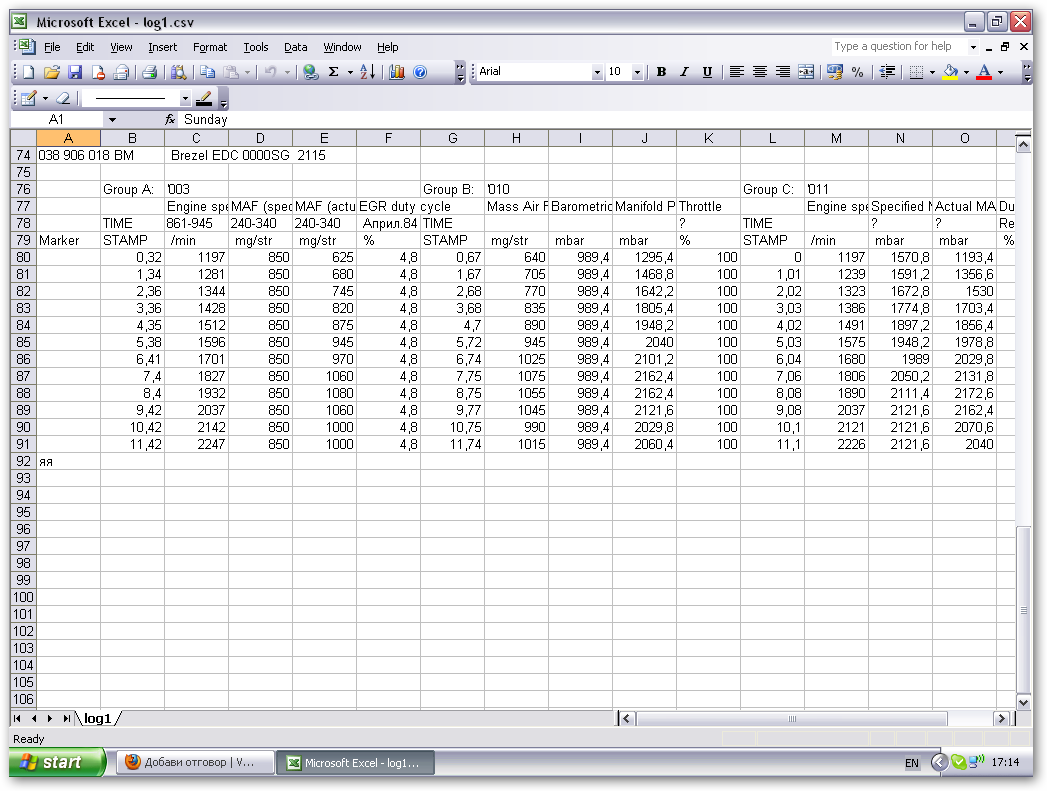Click the Windows Start button
Screen dimensions: 1047x791
coord(57,762)
